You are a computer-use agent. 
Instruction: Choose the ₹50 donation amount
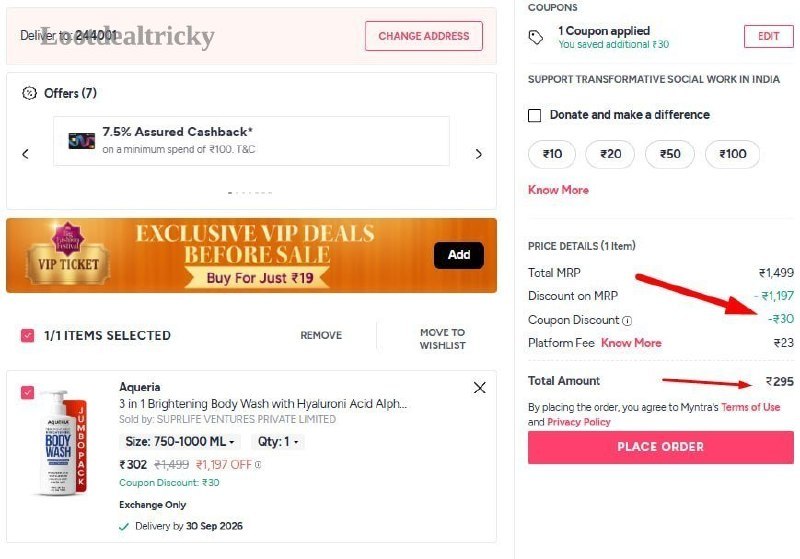[670, 154]
